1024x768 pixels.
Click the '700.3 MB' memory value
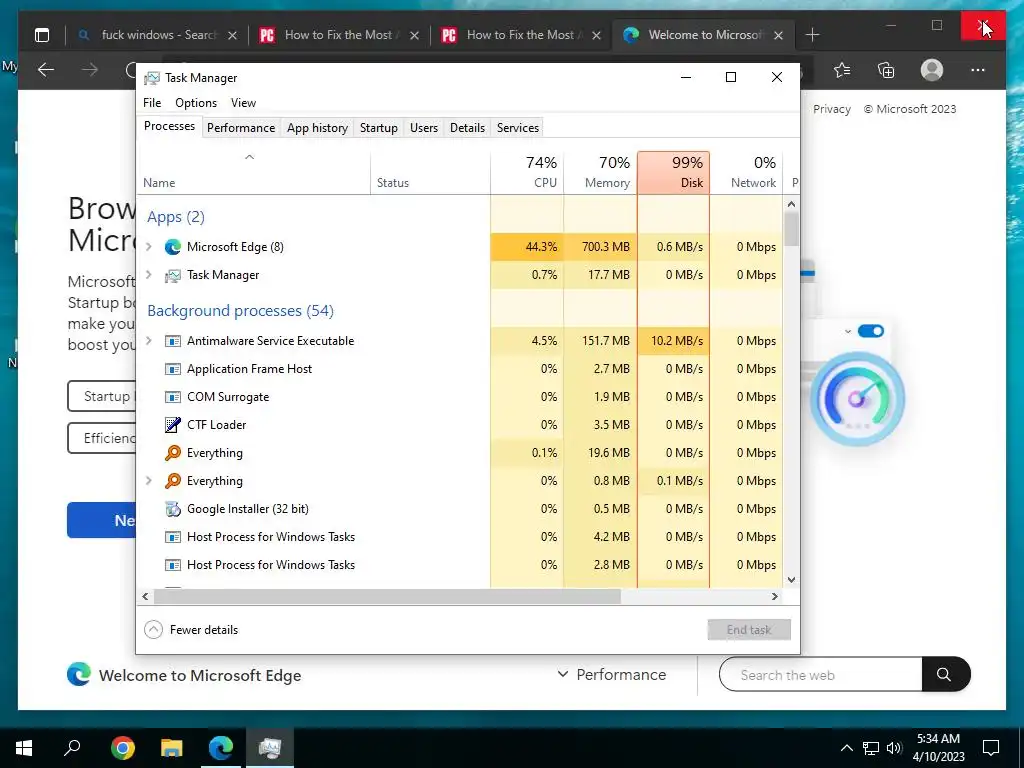click(605, 247)
